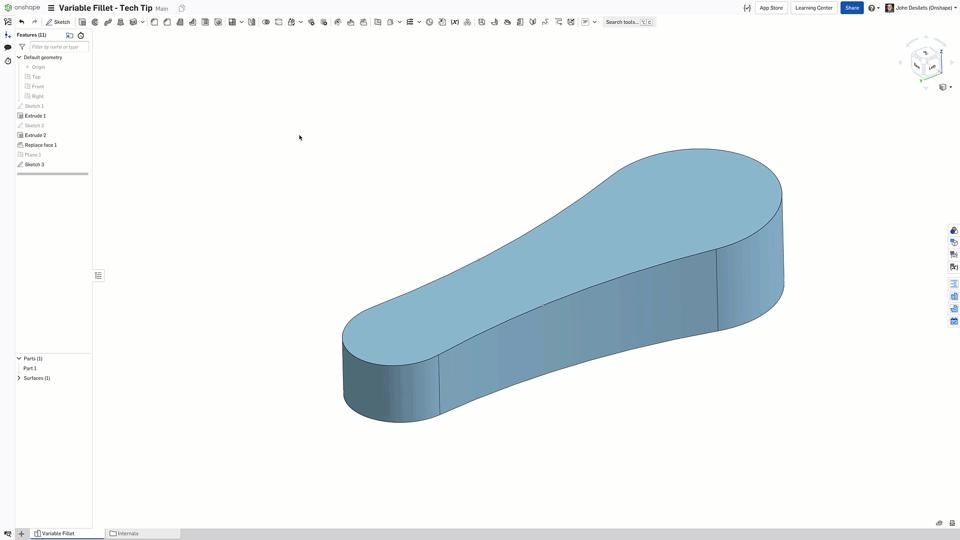Image resolution: width=960 pixels, height=540 pixels.
Task: Open the comments panel icon
Action: pos(8,47)
